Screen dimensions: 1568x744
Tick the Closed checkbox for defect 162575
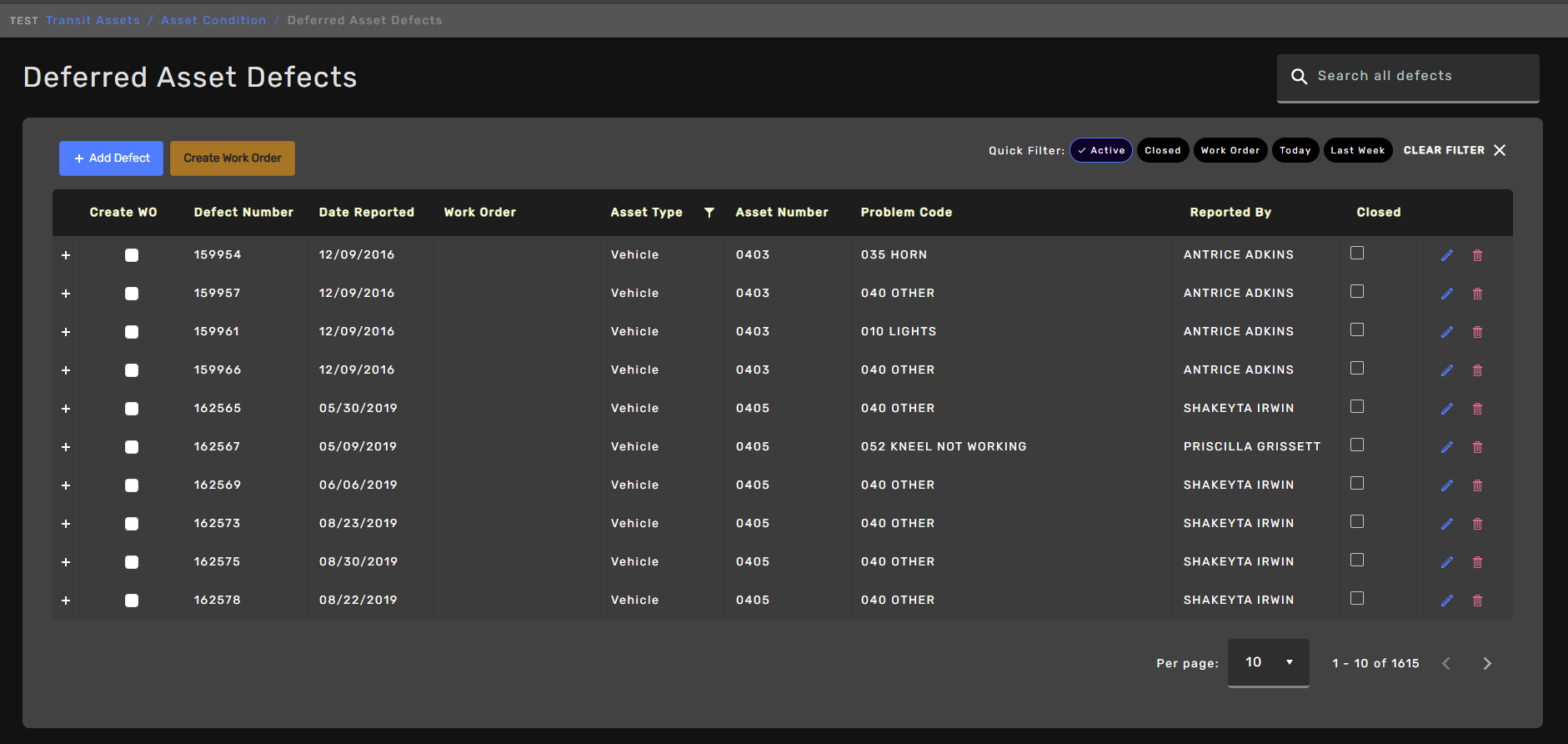pos(1357,560)
